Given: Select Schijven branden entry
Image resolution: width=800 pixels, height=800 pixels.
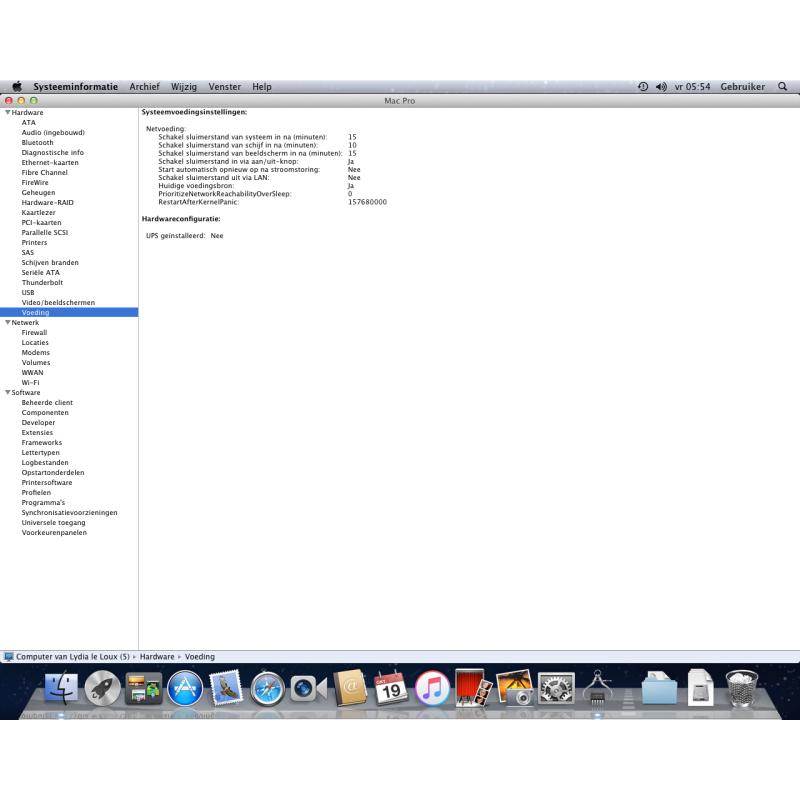Looking at the screenshot, I should (50, 263).
